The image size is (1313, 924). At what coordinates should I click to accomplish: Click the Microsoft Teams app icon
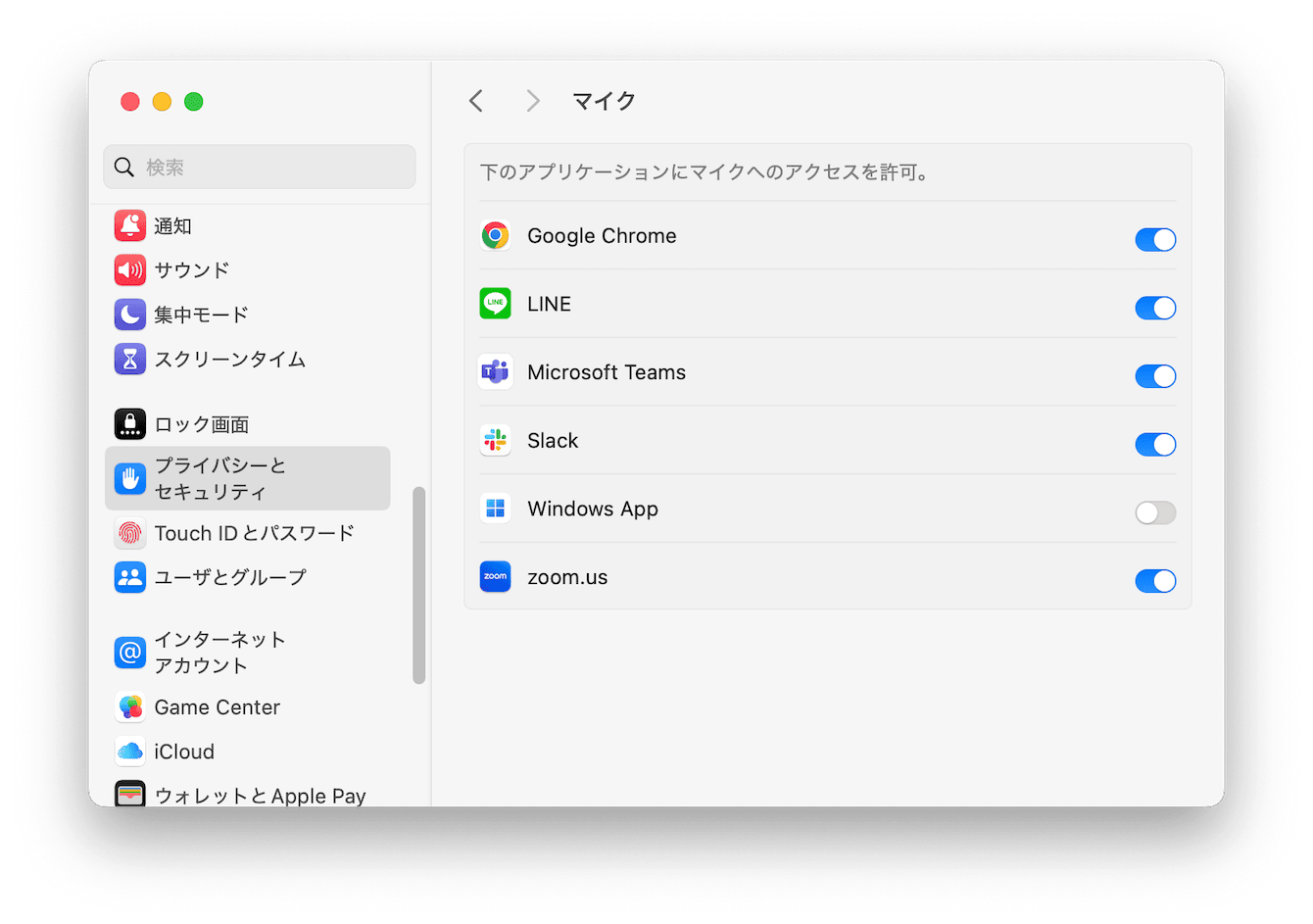(496, 372)
